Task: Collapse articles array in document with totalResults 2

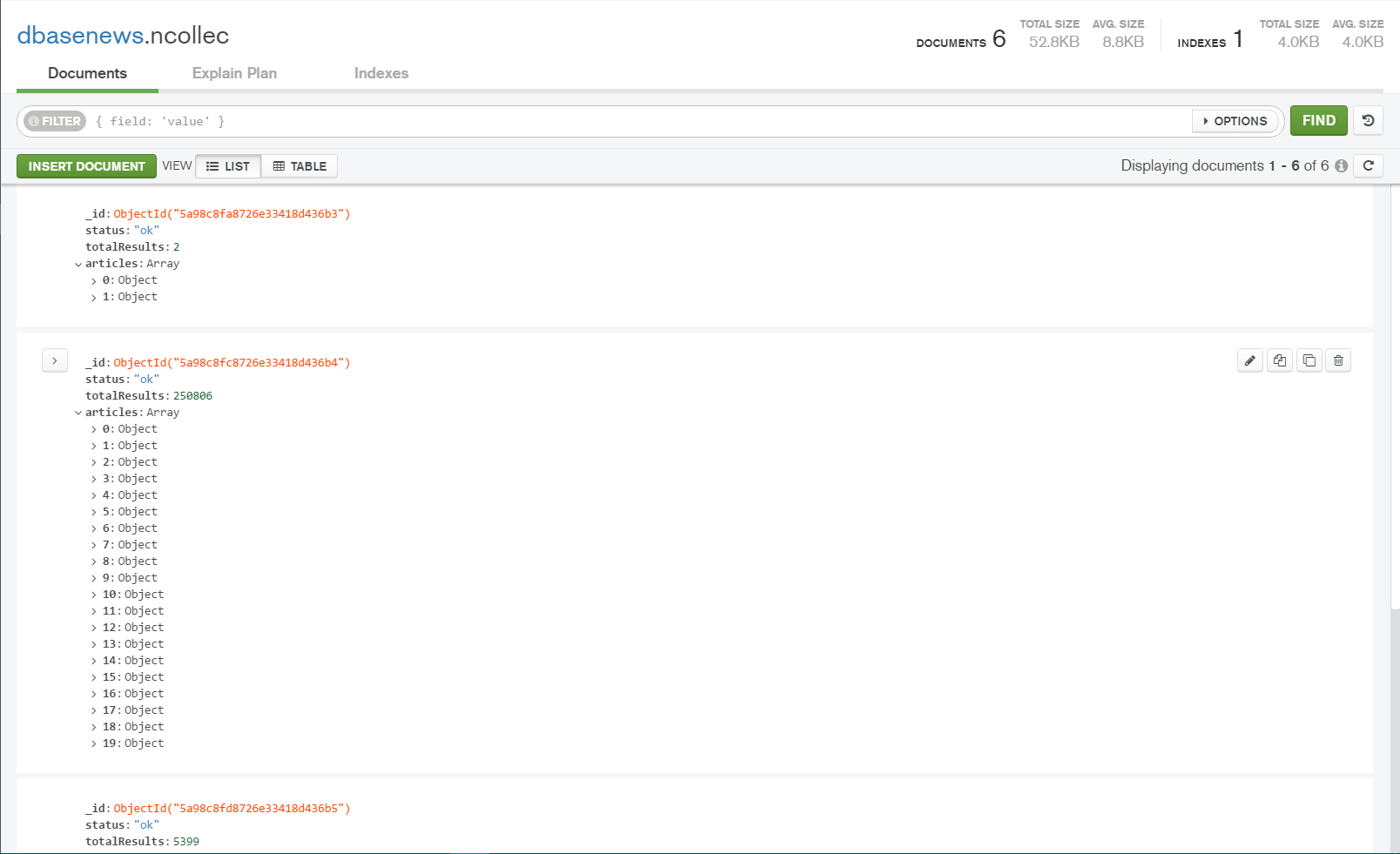Action: (x=78, y=265)
